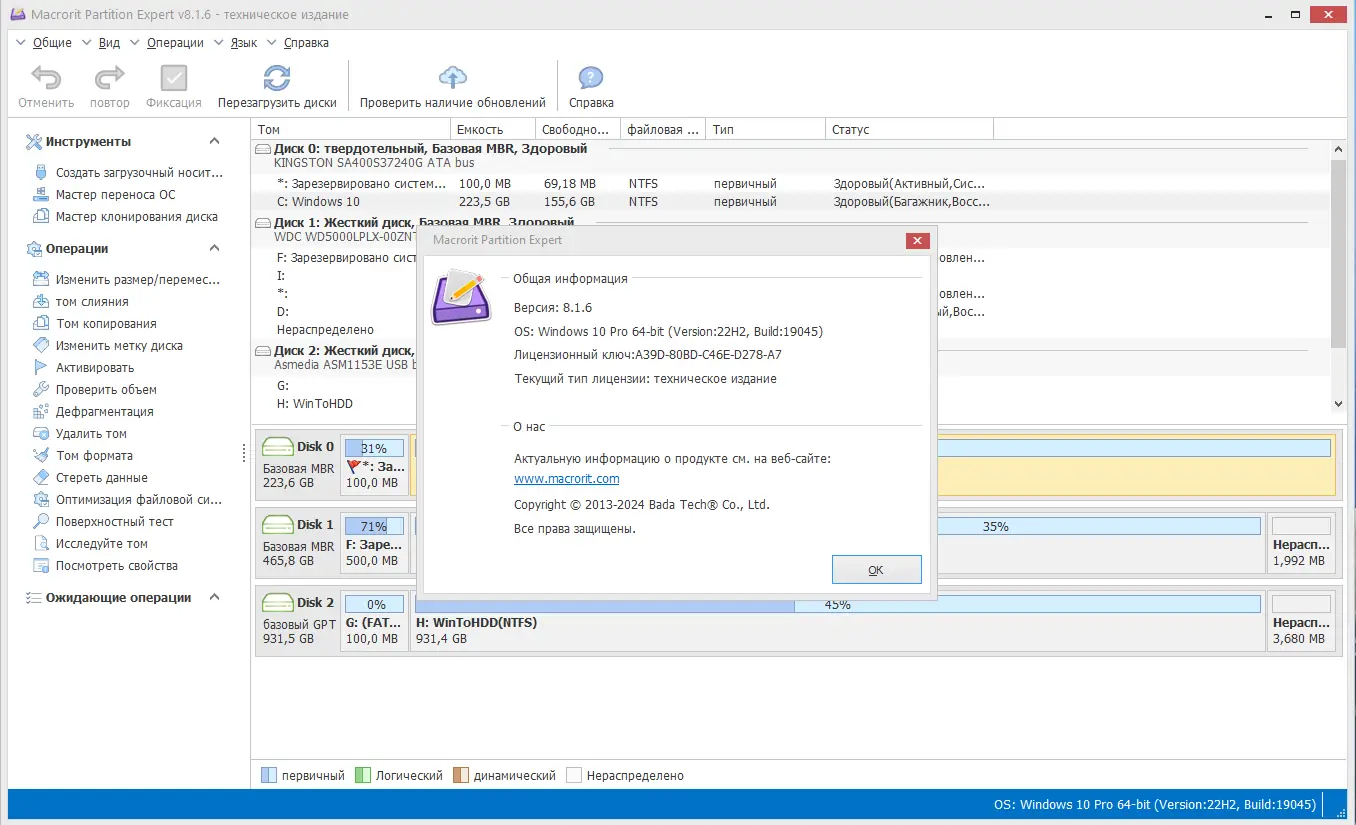Select the Нераспределено row in volume list
This screenshot has height=825, width=1356.
[333, 330]
